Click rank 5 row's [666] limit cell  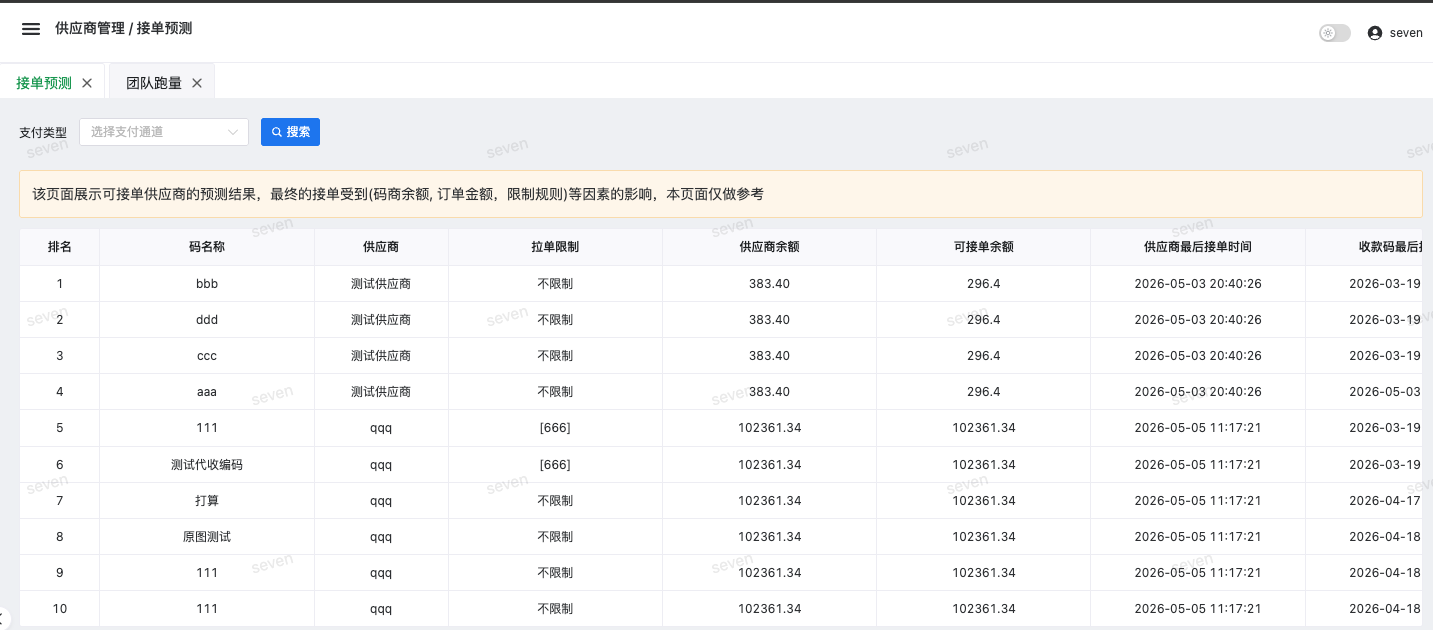555,428
